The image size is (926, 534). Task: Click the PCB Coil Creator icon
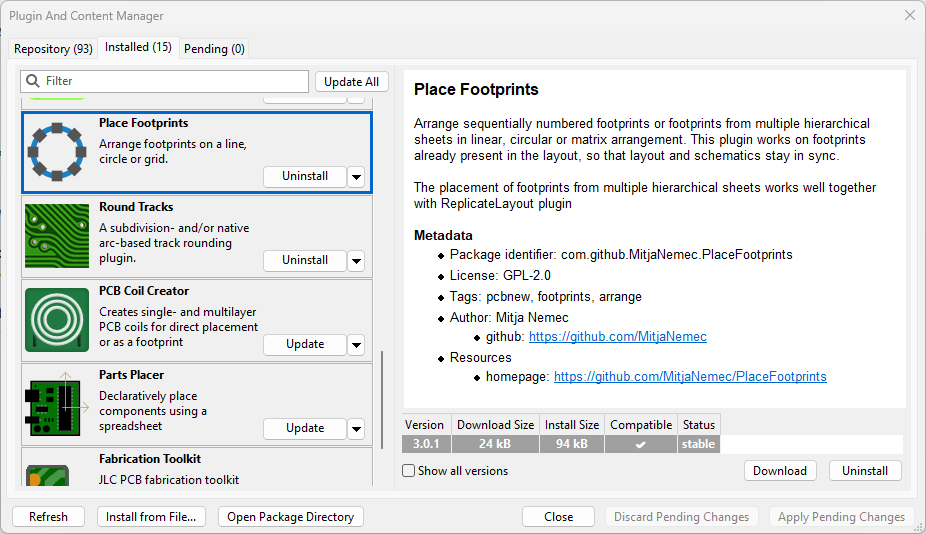pyautogui.click(x=58, y=320)
